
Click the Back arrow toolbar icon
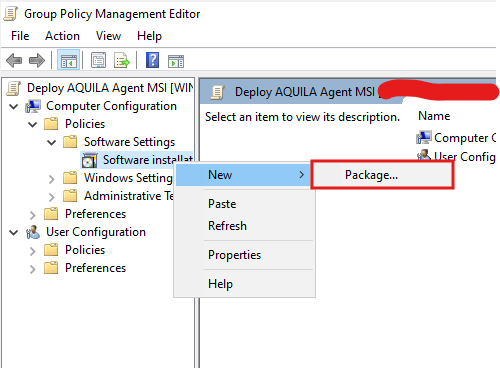(14, 61)
